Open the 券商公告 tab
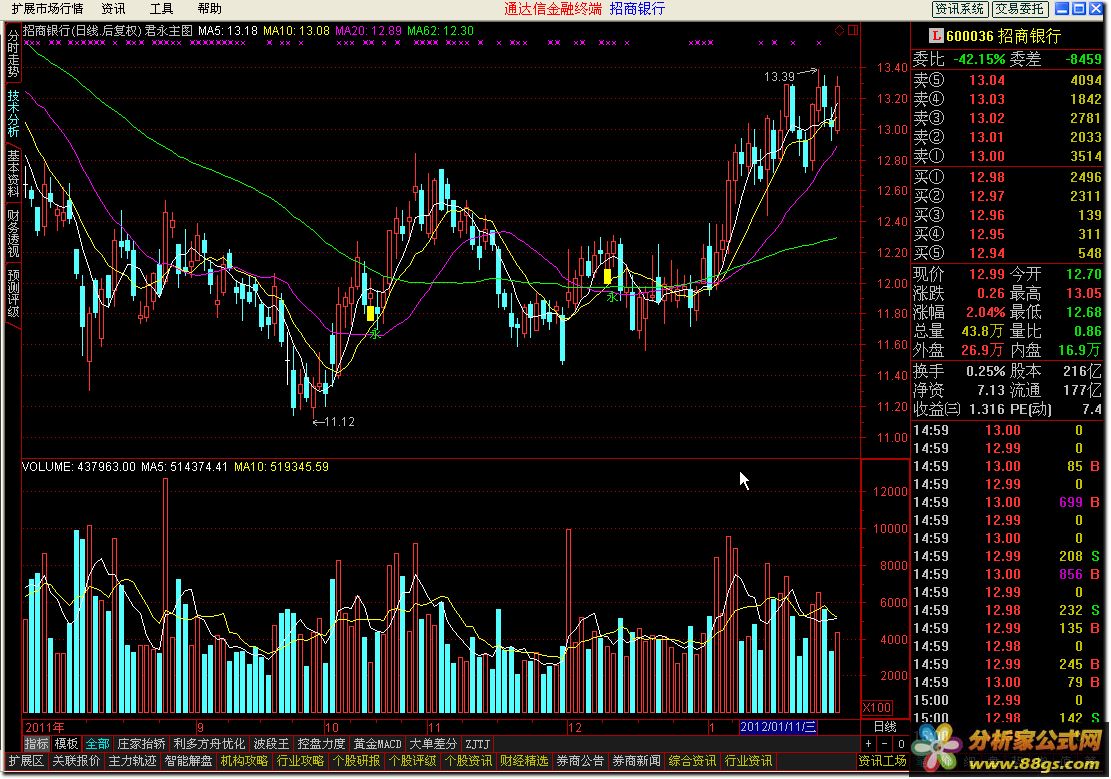This screenshot has height=779, width=1111. point(580,761)
